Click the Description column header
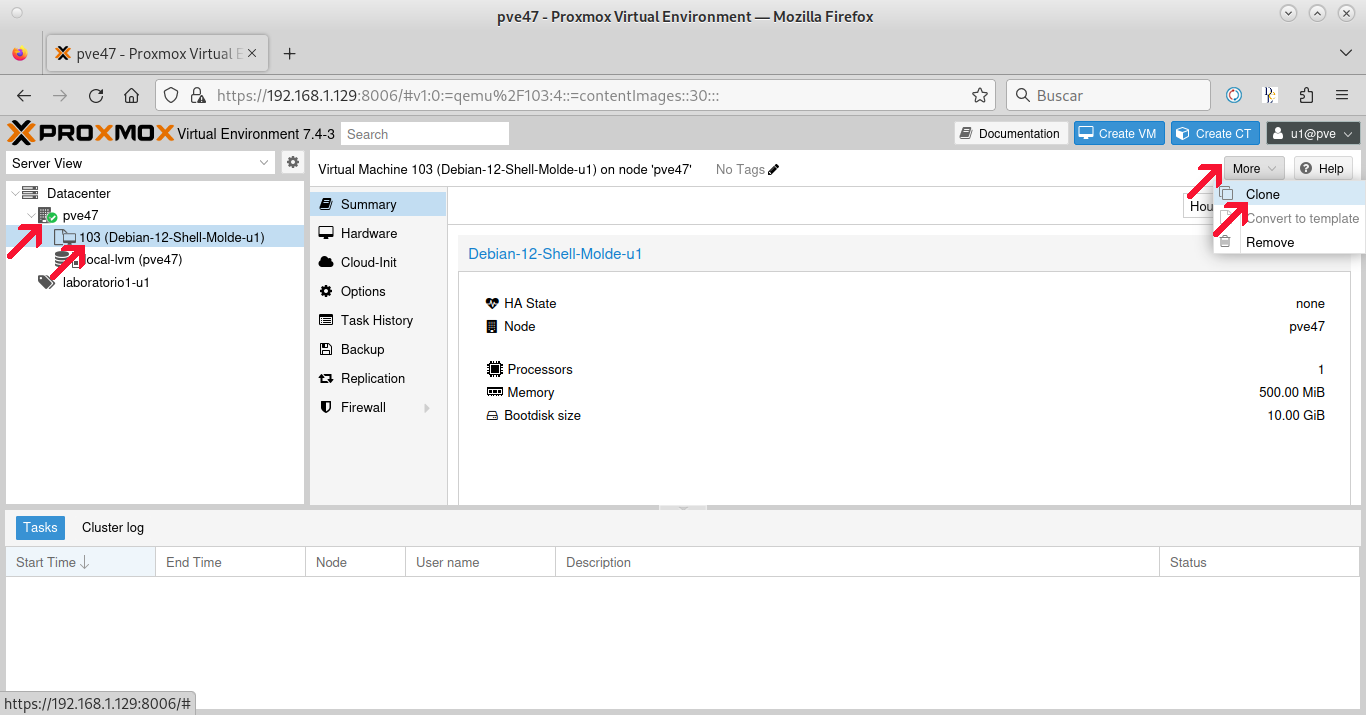1366x715 pixels. click(x=857, y=562)
